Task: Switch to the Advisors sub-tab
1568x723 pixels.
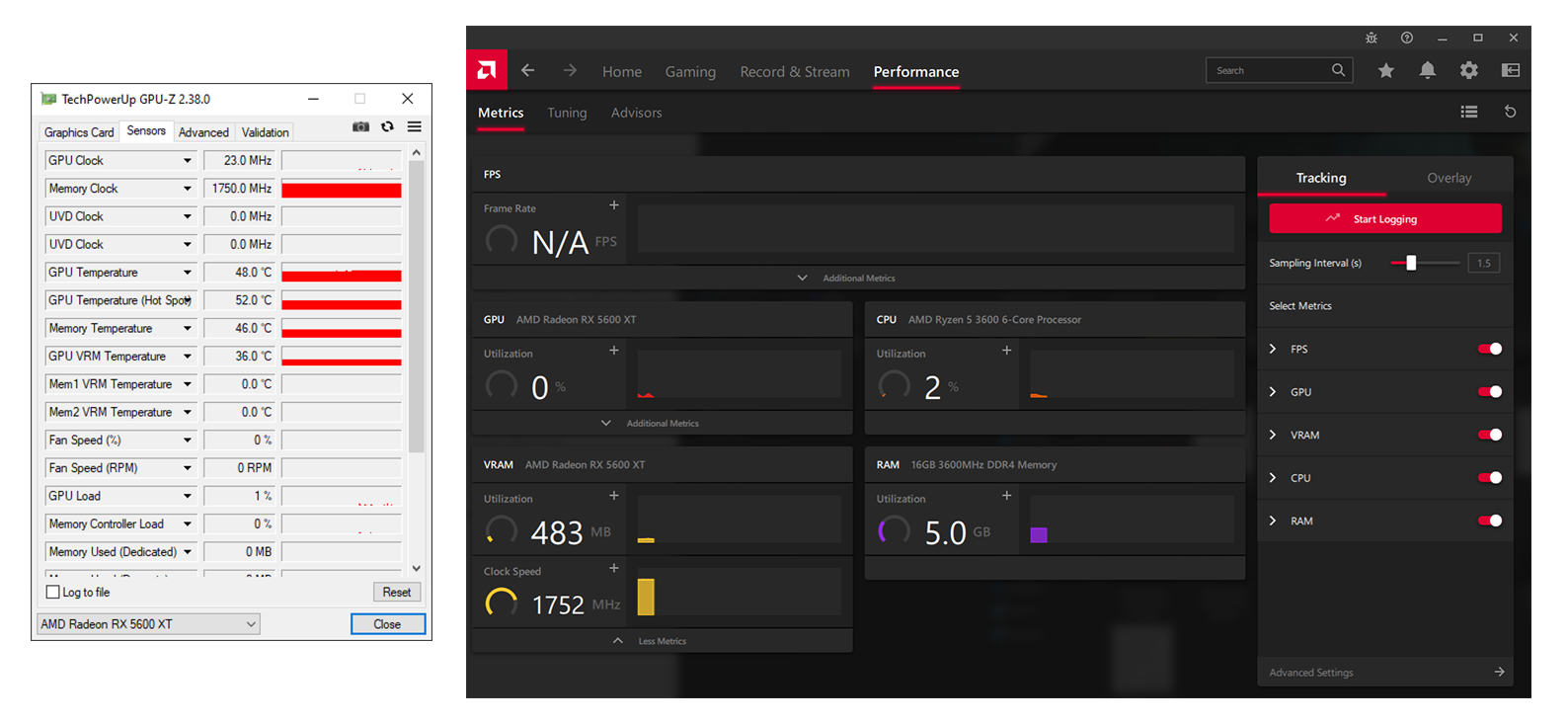Action: [636, 113]
